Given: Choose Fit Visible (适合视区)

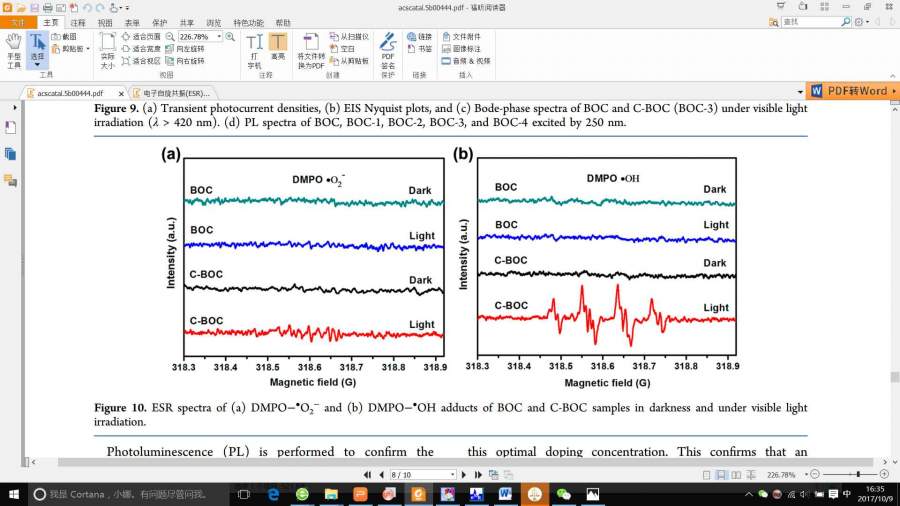Looking at the screenshot, I should coord(141,61).
